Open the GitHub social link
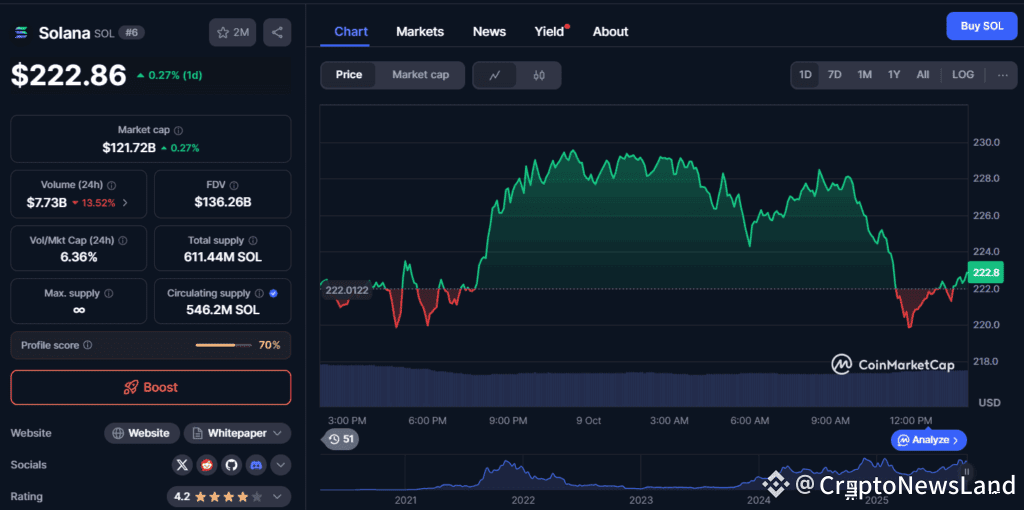The height and width of the screenshot is (510, 1024). tap(232, 465)
